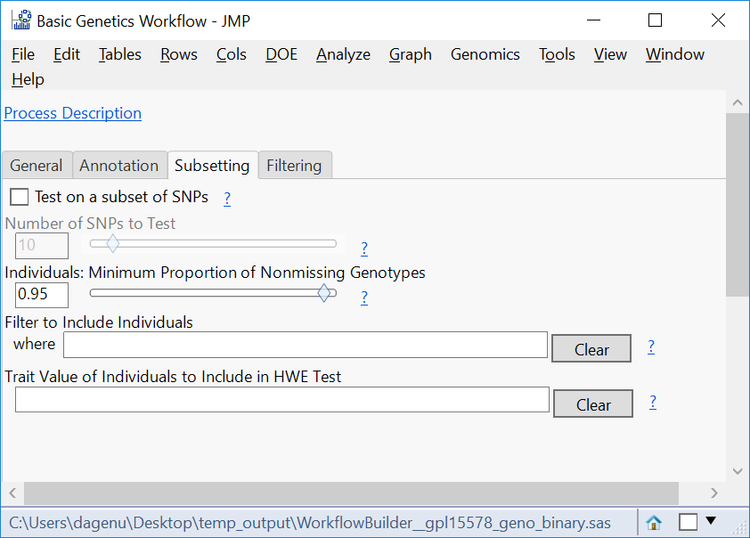Toggle the status bar square checkbox

tap(688, 522)
